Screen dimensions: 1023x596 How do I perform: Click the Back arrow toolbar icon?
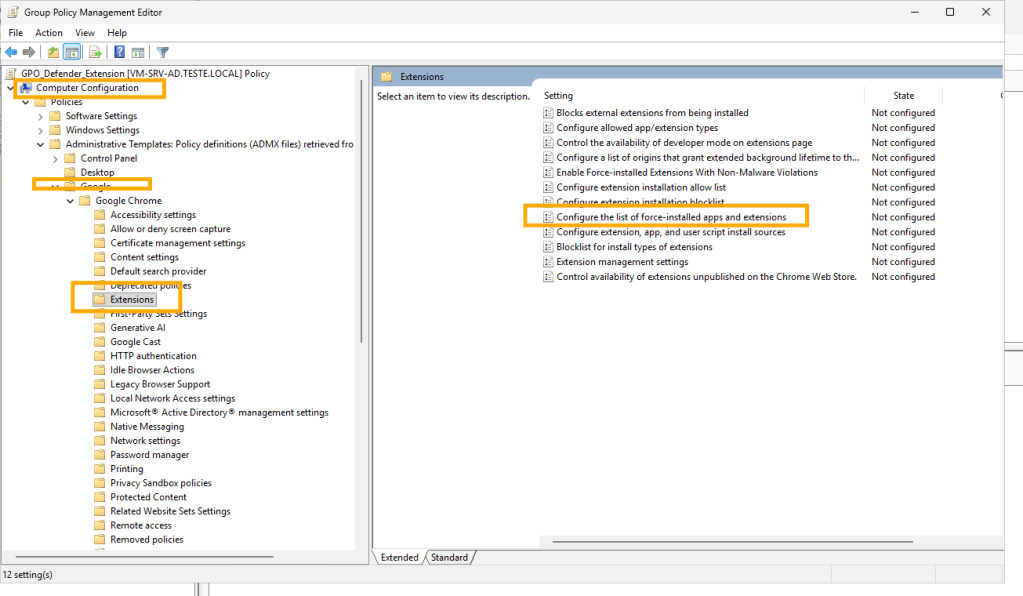click(x=11, y=52)
